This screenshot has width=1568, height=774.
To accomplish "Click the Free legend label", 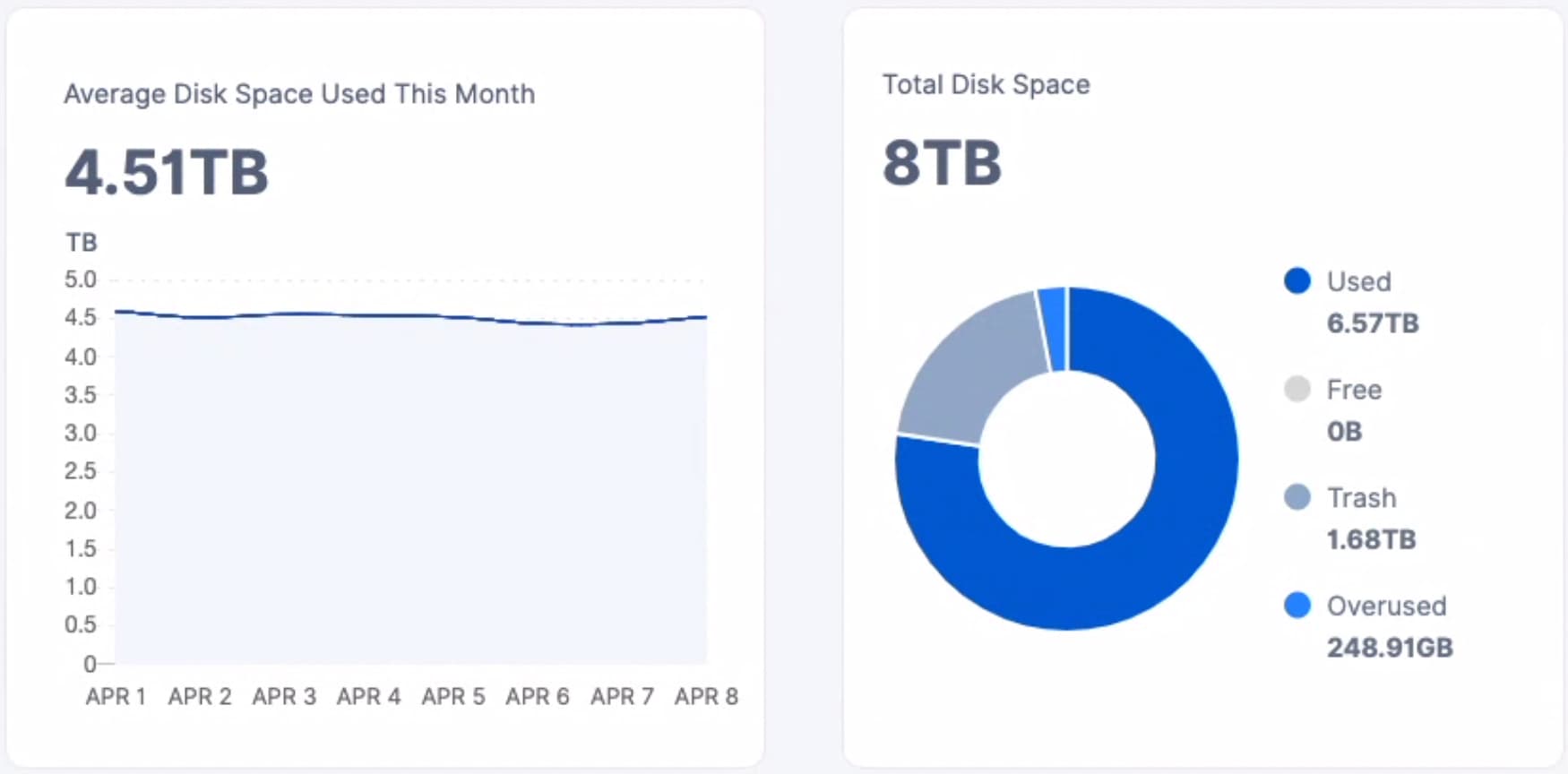I will click(x=1354, y=390).
